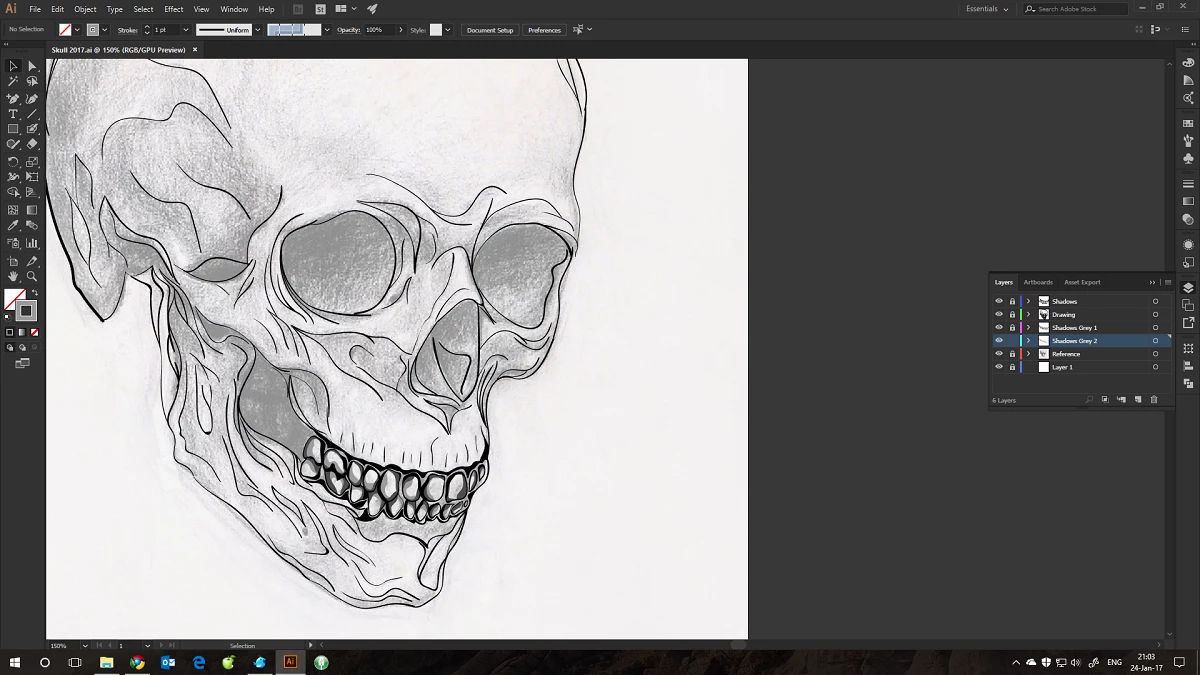Viewport: 1200px width, 675px height.
Task: Choose the Direct Selection tool
Action: coord(32,66)
